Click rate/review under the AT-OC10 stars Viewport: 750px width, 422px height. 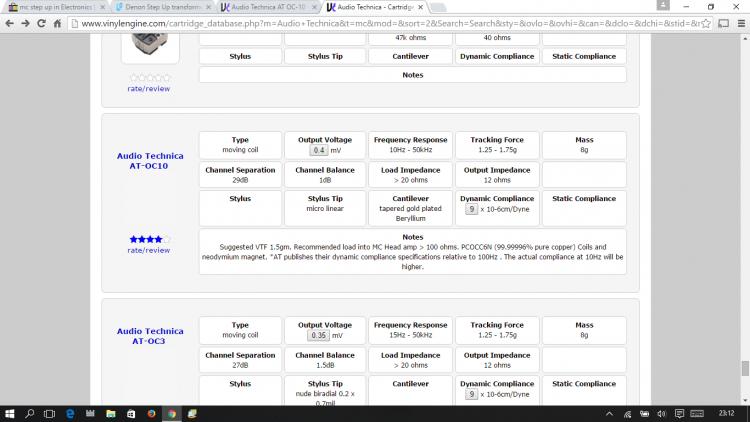click(148, 250)
